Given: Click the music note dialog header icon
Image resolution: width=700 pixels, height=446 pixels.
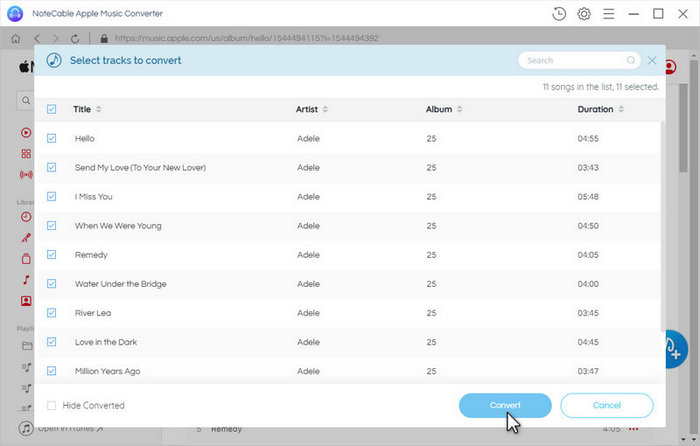Looking at the screenshot, I should coord(54,60).
